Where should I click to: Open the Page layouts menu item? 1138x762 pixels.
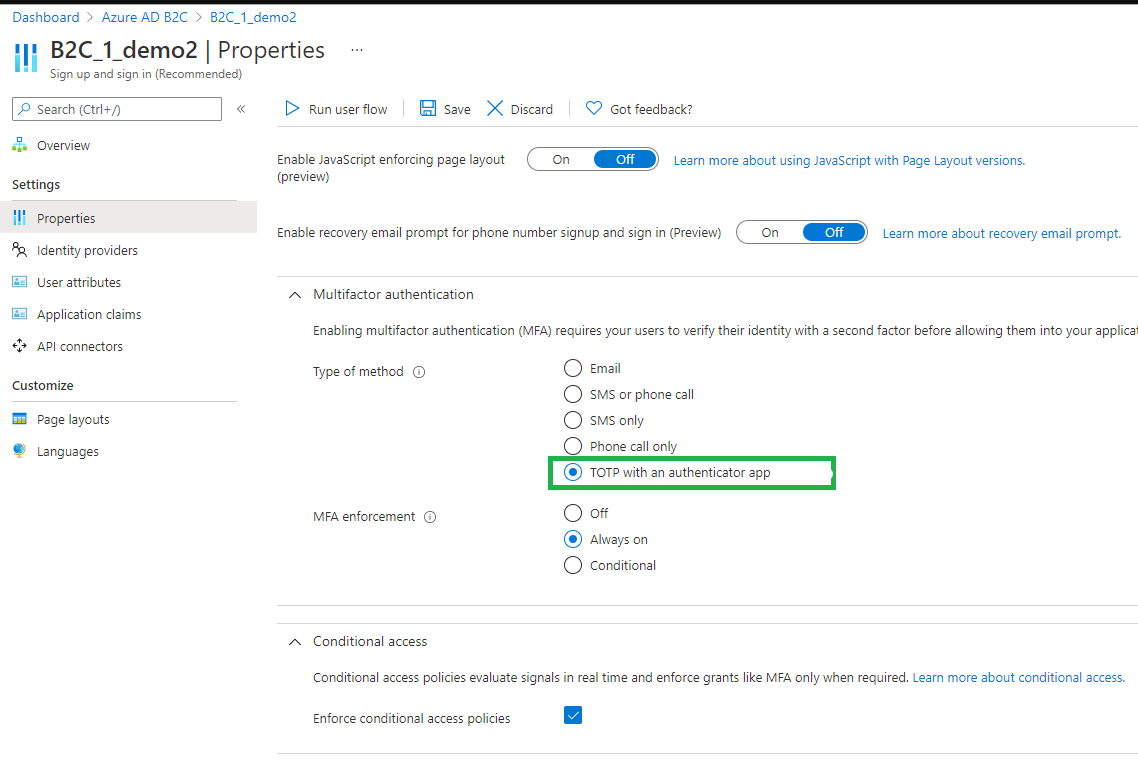click(73, 419)
